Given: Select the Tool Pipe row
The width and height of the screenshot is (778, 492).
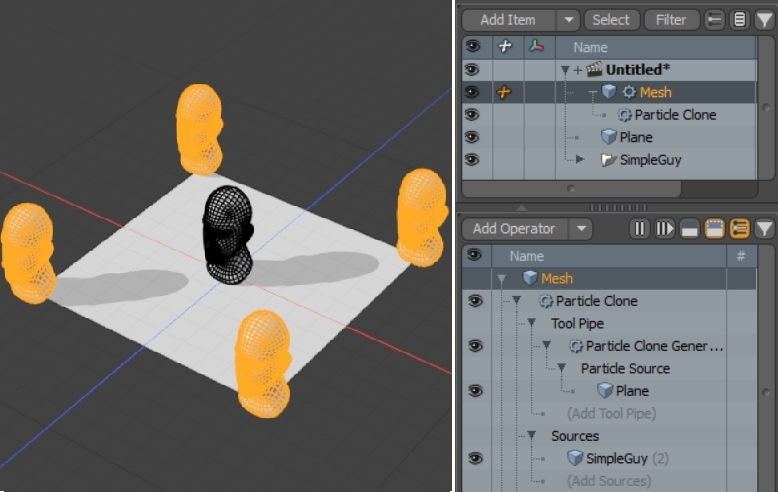Looking at the screenshot, I should point(578,324).
